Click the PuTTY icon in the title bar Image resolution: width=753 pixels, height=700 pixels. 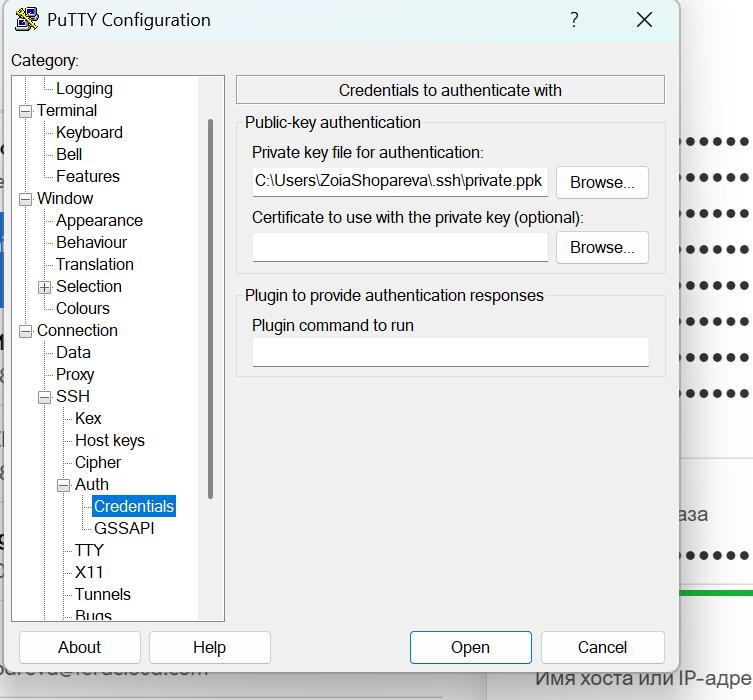click(27, 20)
